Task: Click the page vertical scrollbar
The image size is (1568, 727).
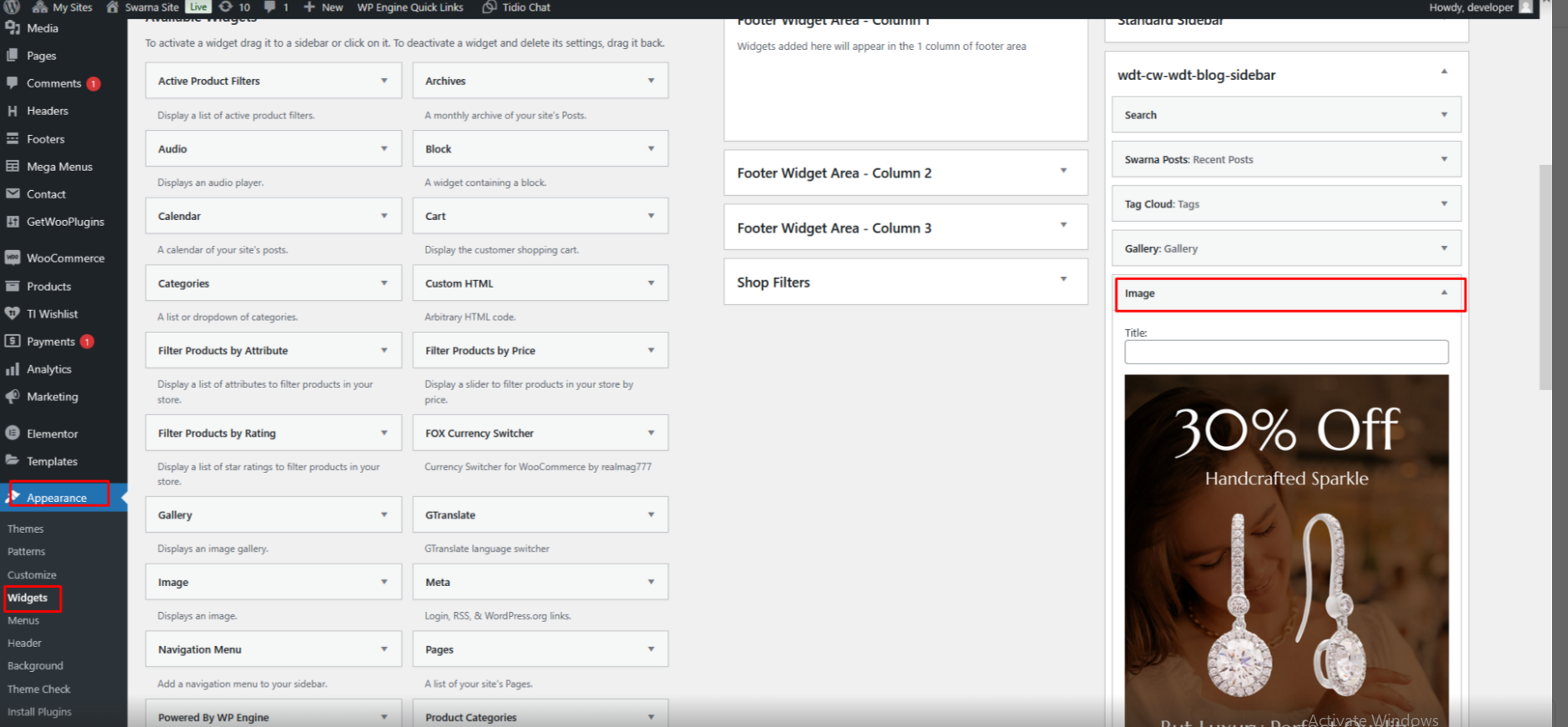Action: [1545, 277]
